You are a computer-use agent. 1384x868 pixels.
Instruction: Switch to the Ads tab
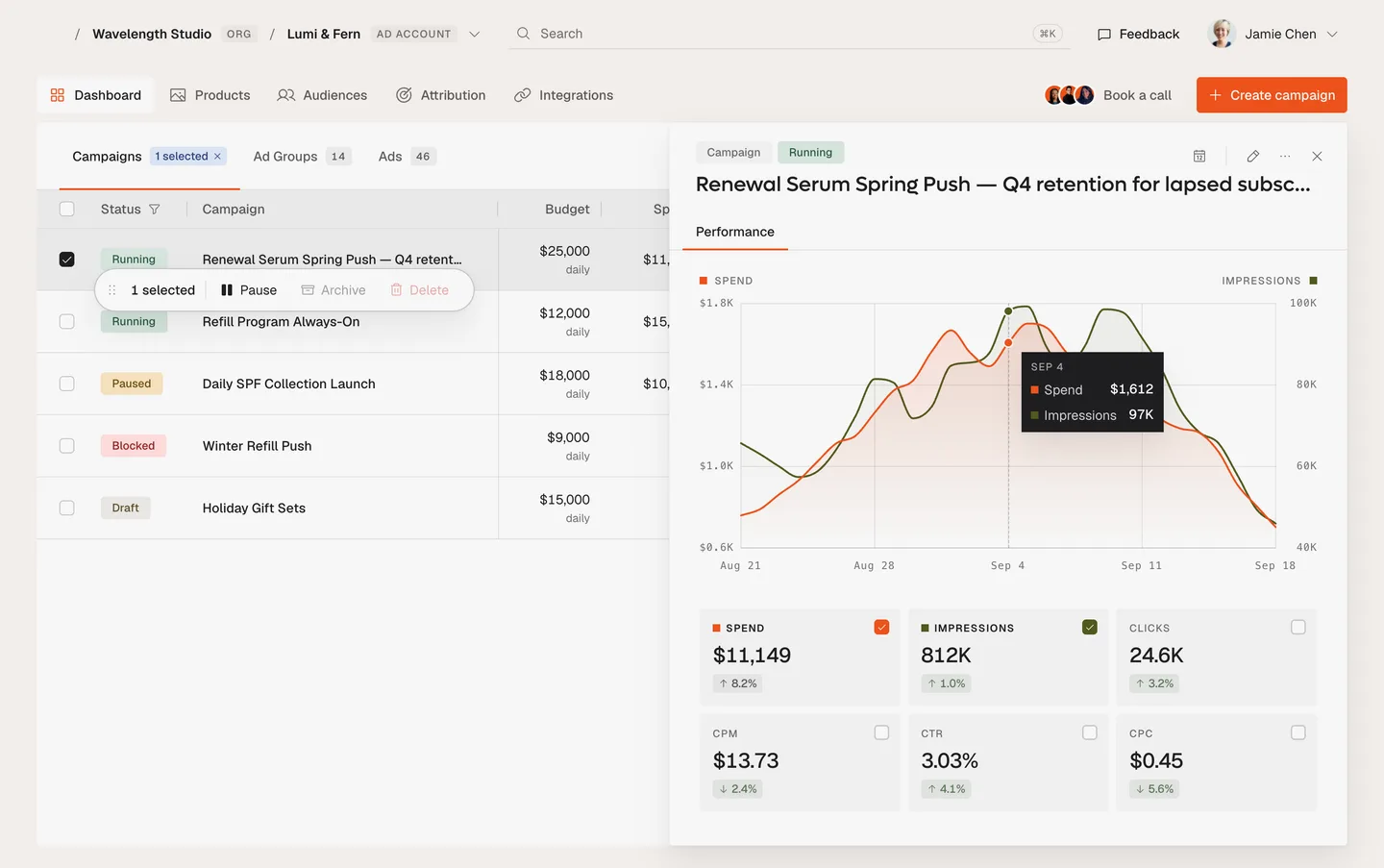pyautogui.click(x=407, y=157)
